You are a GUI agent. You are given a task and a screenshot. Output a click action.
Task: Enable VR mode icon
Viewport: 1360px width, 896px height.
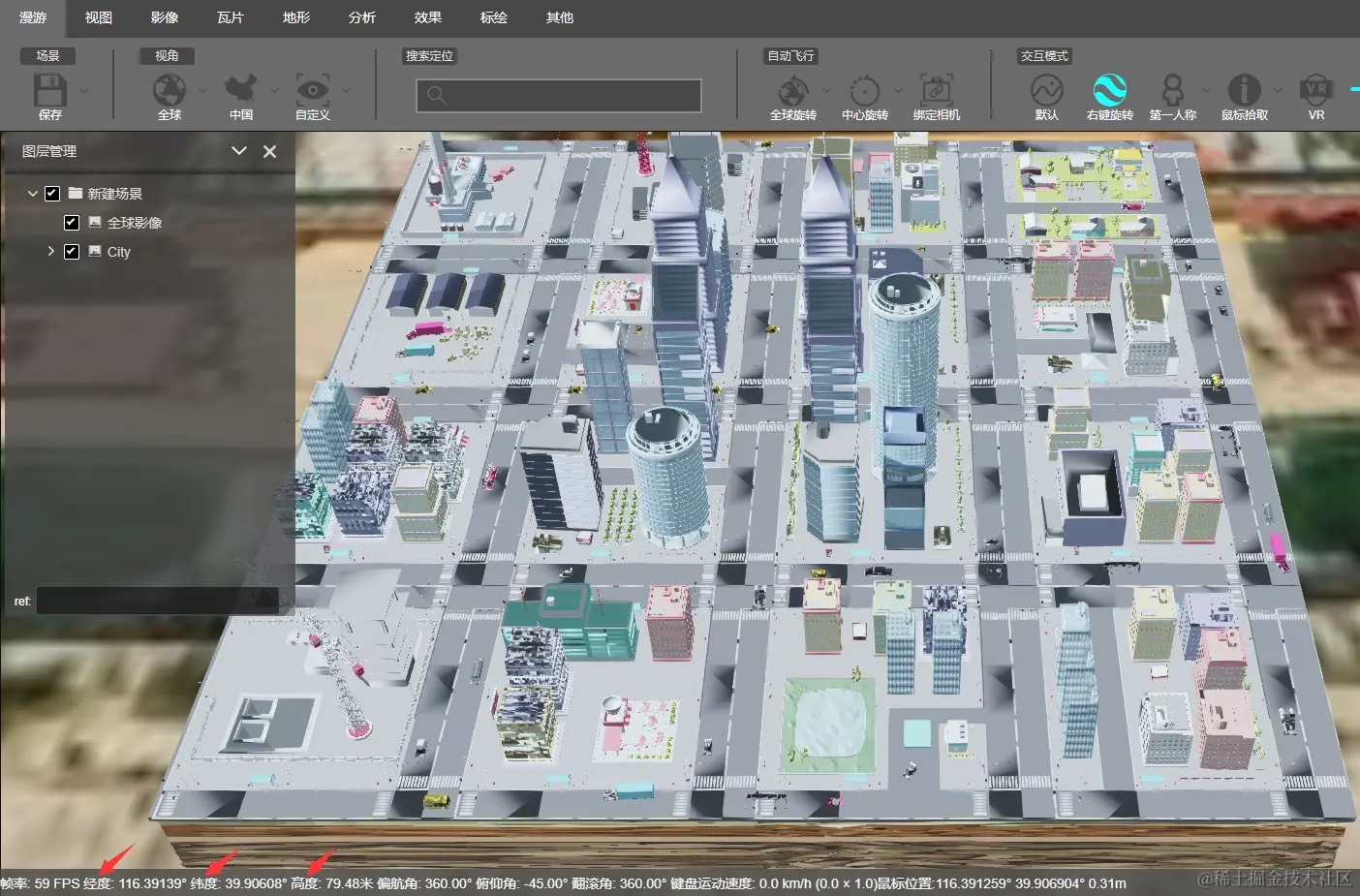1316,90
